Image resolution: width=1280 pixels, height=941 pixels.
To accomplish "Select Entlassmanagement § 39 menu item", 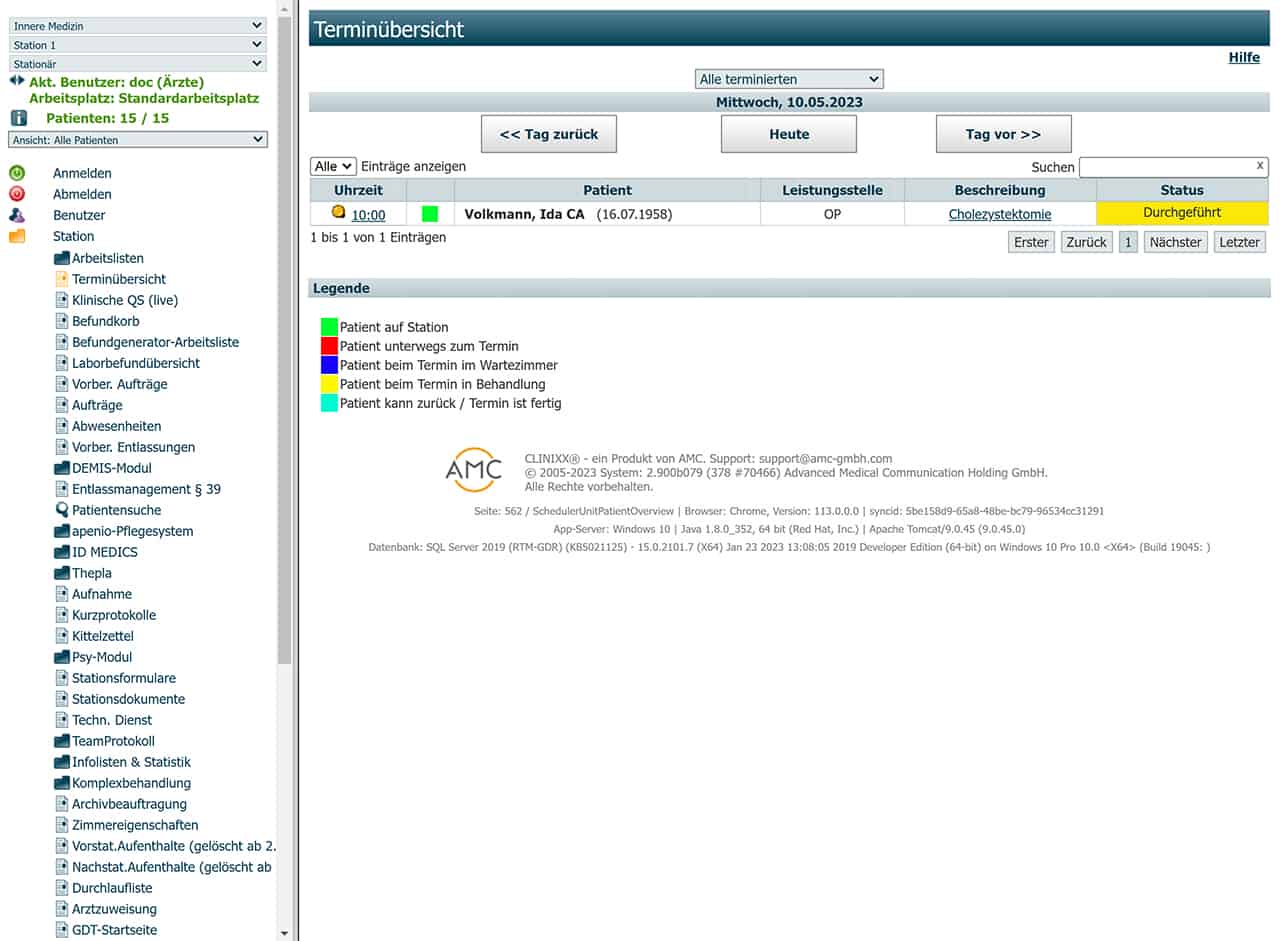I will pos(146,489).
